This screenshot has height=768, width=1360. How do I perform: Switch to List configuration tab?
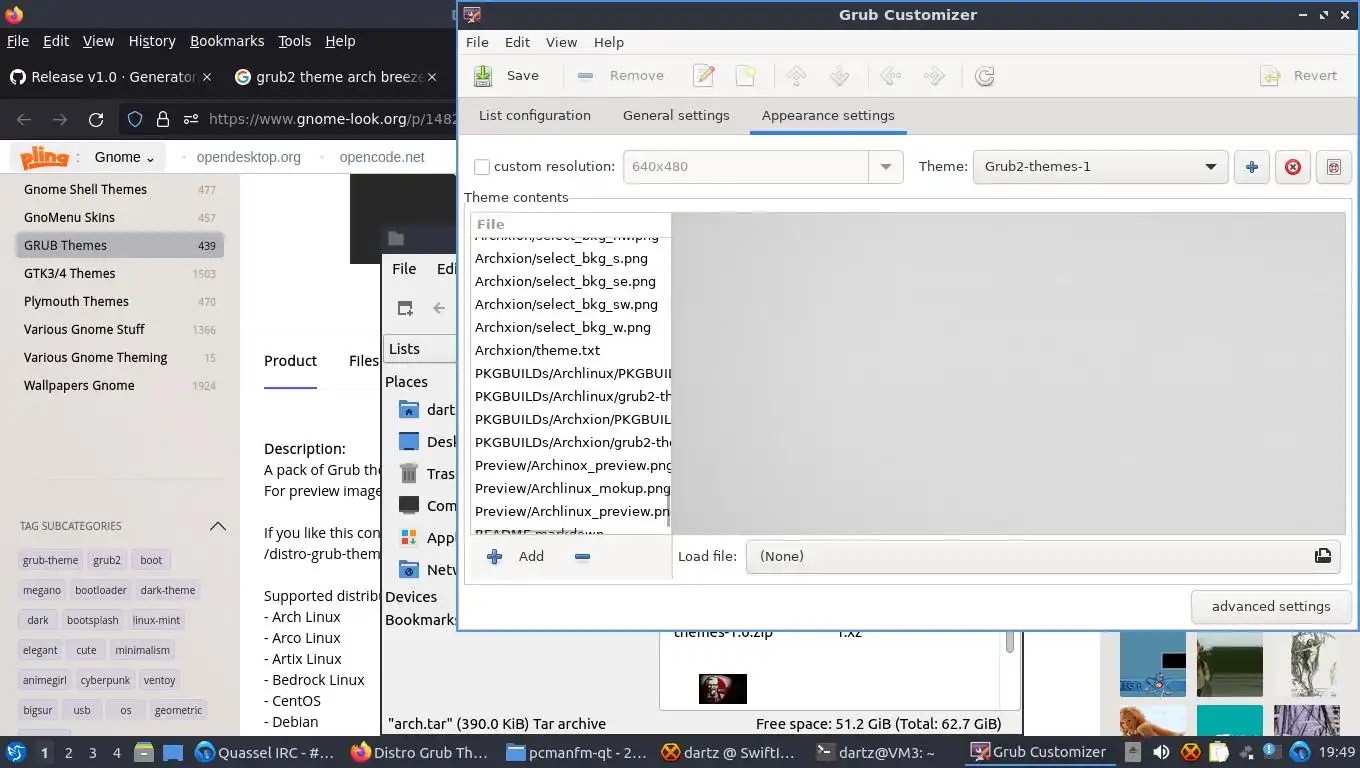tap(535, 116)
